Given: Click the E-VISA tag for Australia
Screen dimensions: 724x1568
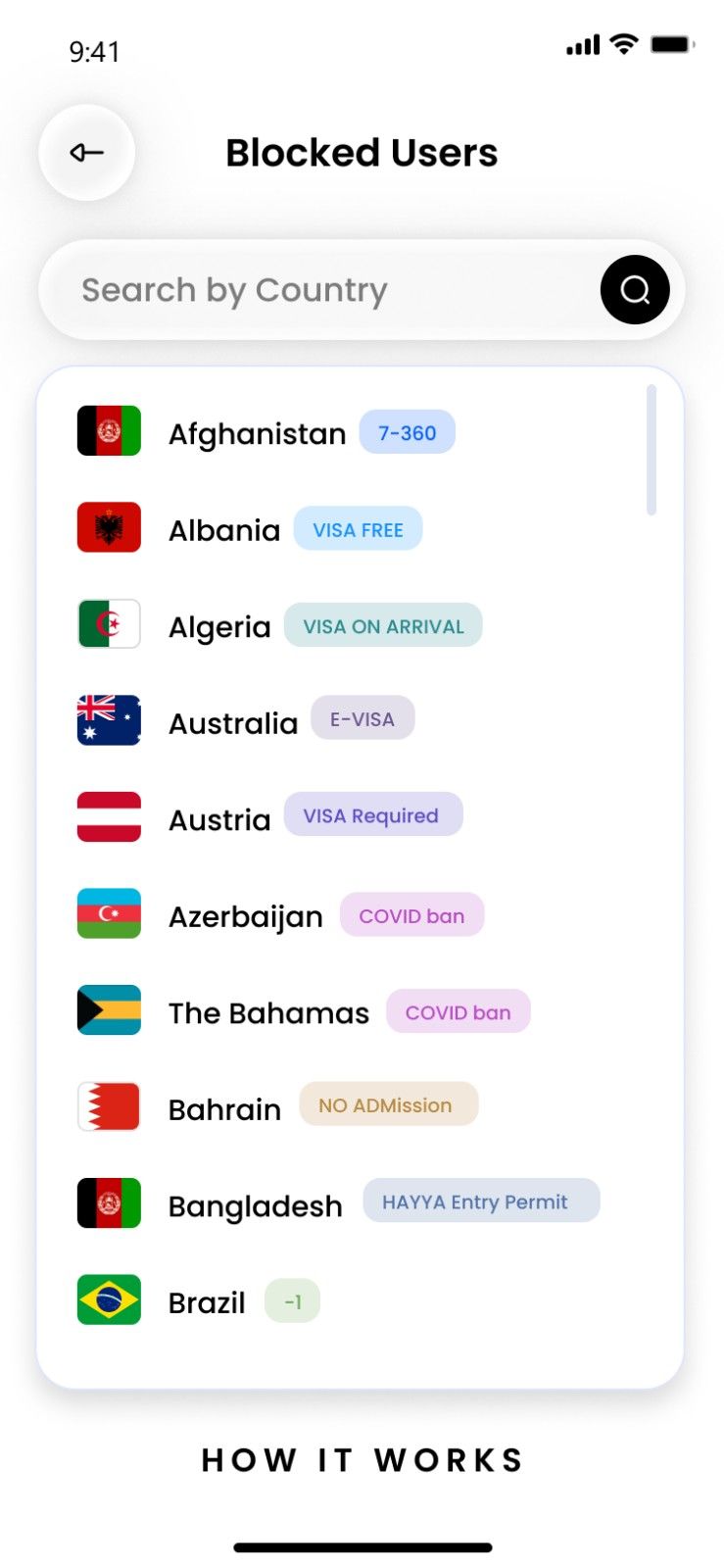Looking at the screenshot, I should 362,719.
